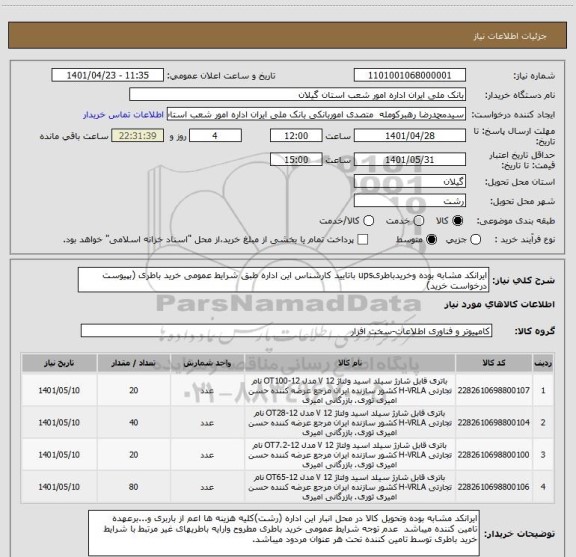Click product code 2282610698800100
Image resolution: width=576 pixels, height=557 pixels.
494,454
